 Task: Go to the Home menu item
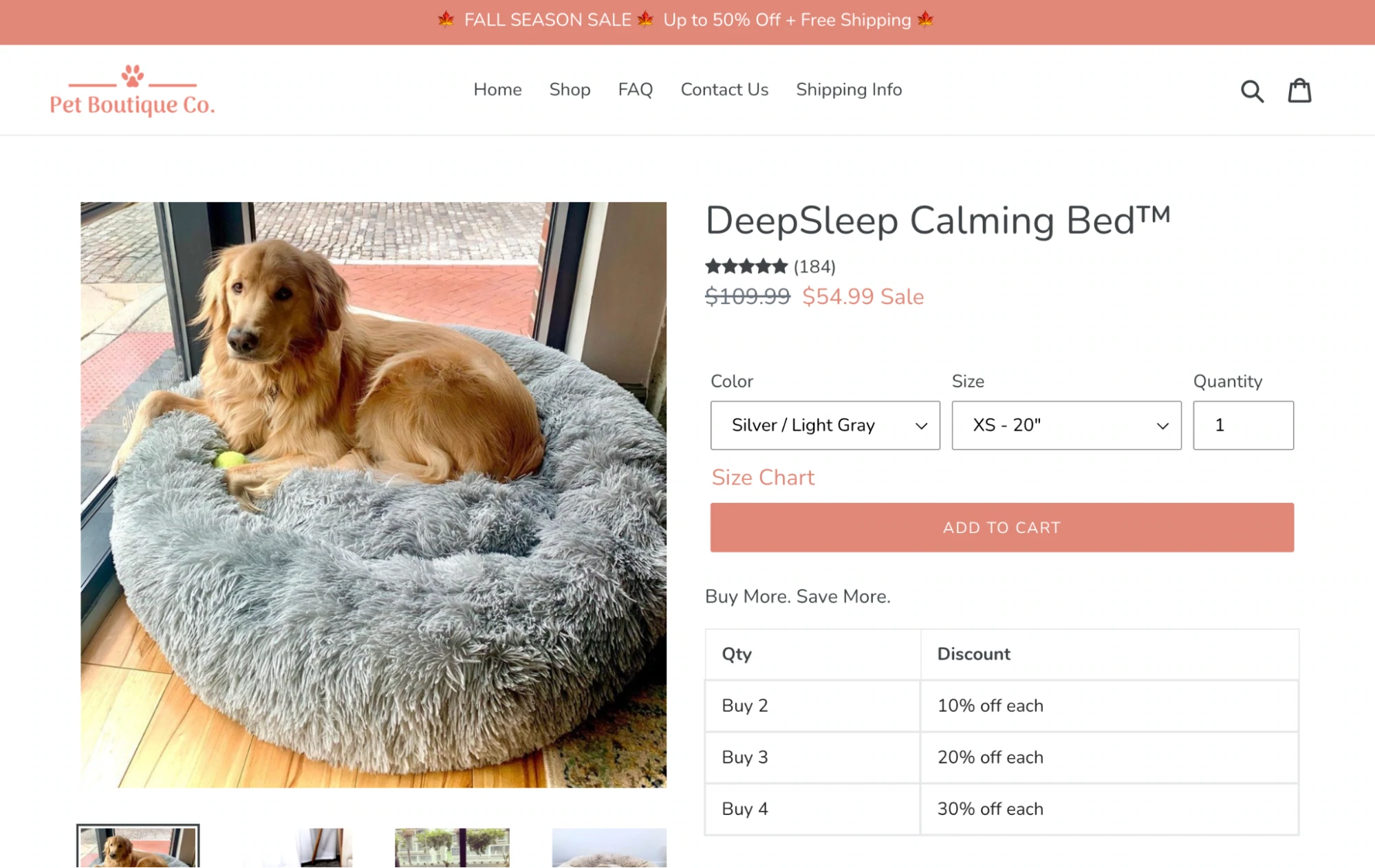pos(497,89)
